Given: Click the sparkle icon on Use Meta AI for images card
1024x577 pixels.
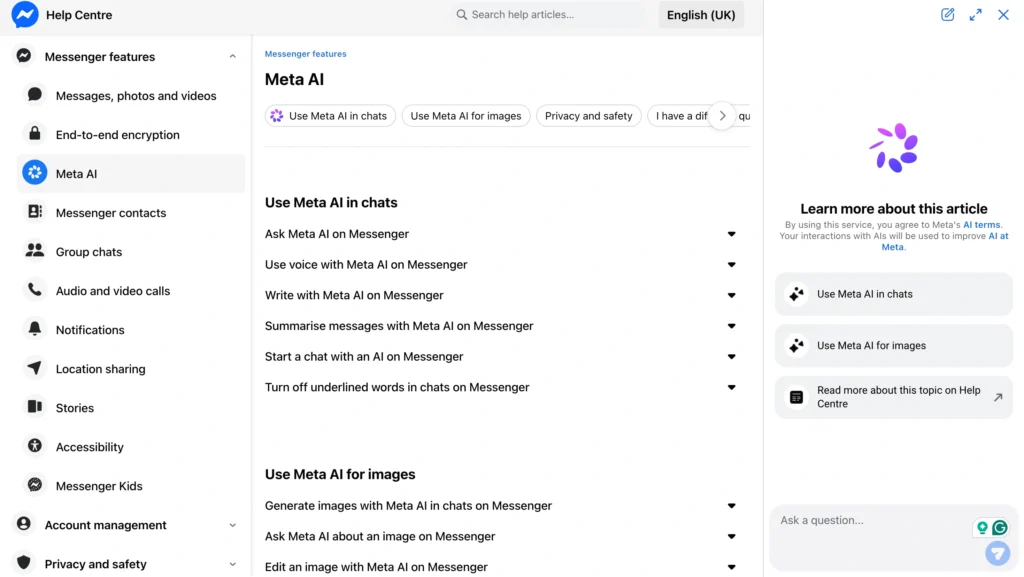Looking at the screenshot, I should pos(796,346).
